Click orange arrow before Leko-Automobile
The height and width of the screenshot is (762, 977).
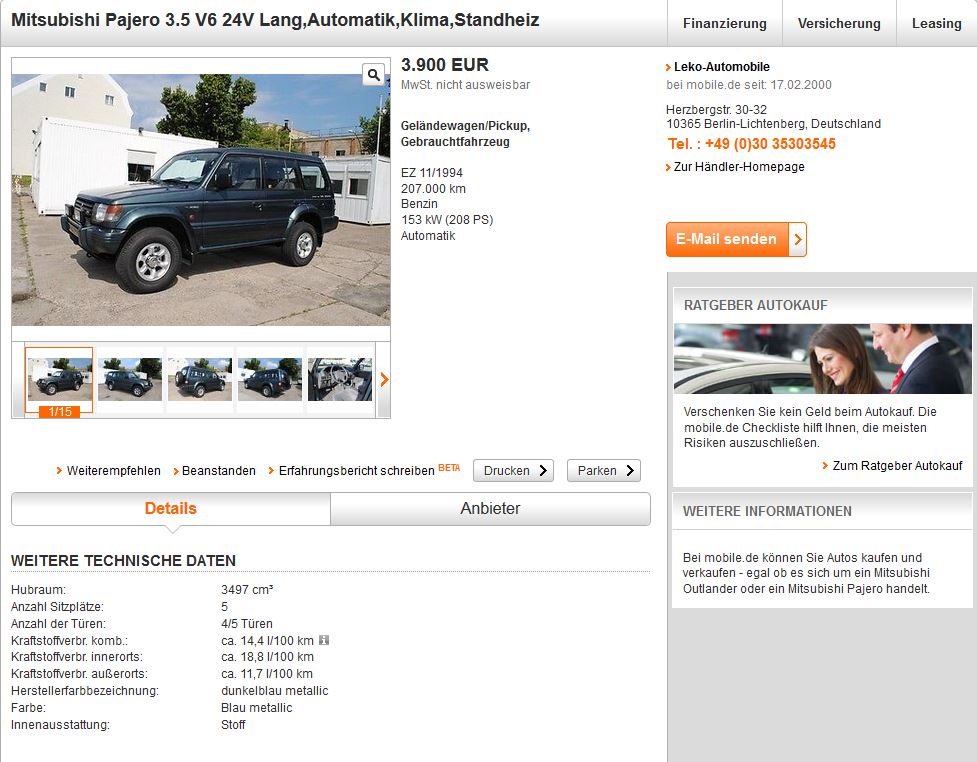coord(669,67)
